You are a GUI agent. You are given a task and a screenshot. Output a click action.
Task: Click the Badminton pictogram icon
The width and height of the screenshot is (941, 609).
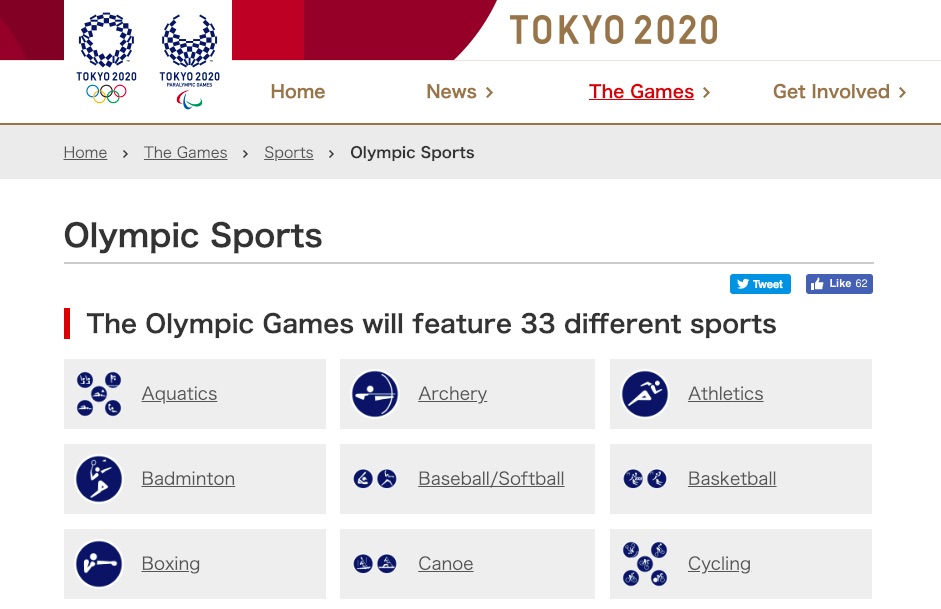tap(99, 479)
